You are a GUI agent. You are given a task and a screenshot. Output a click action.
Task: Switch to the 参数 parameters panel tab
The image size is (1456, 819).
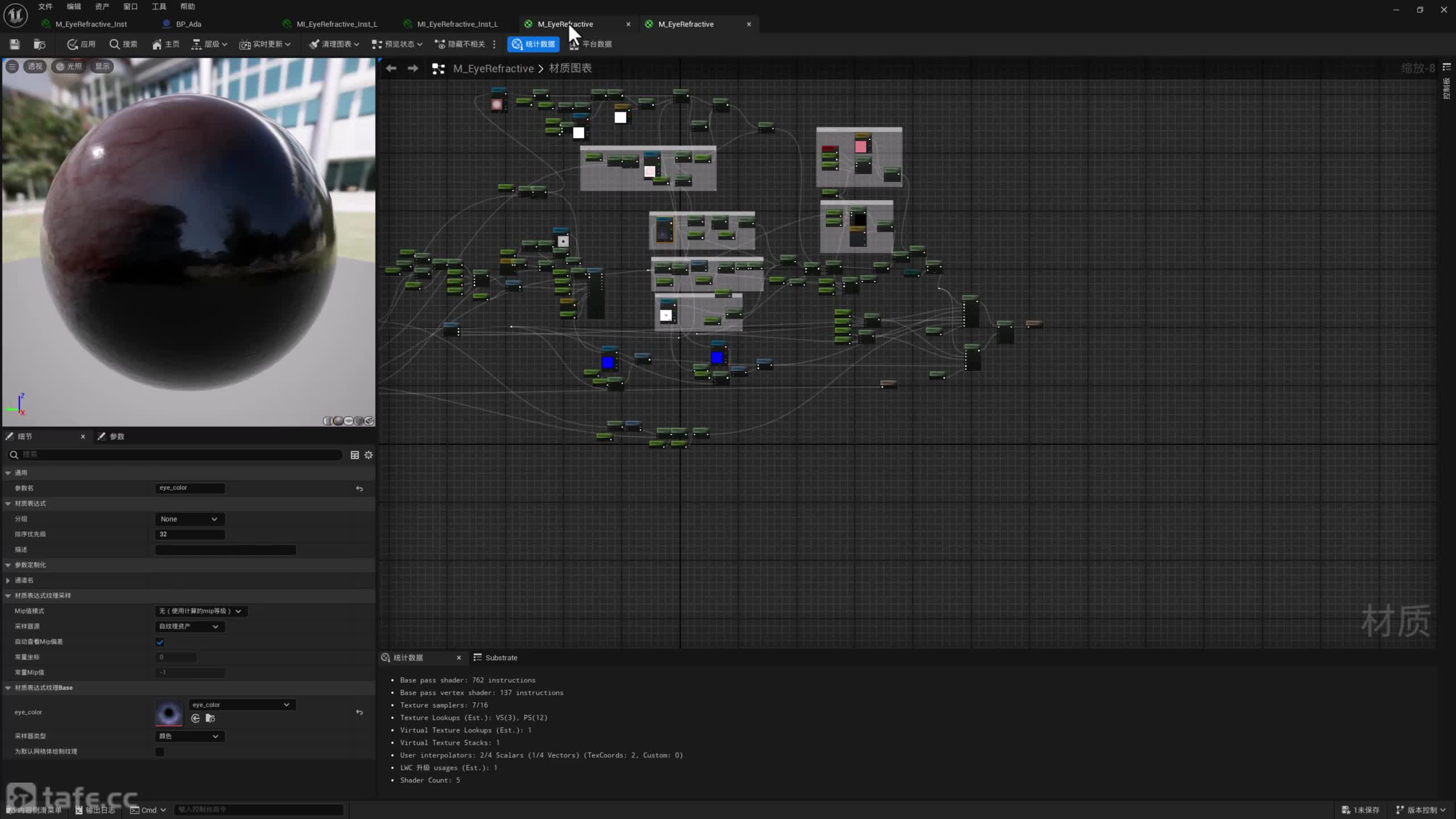(111, 436)
